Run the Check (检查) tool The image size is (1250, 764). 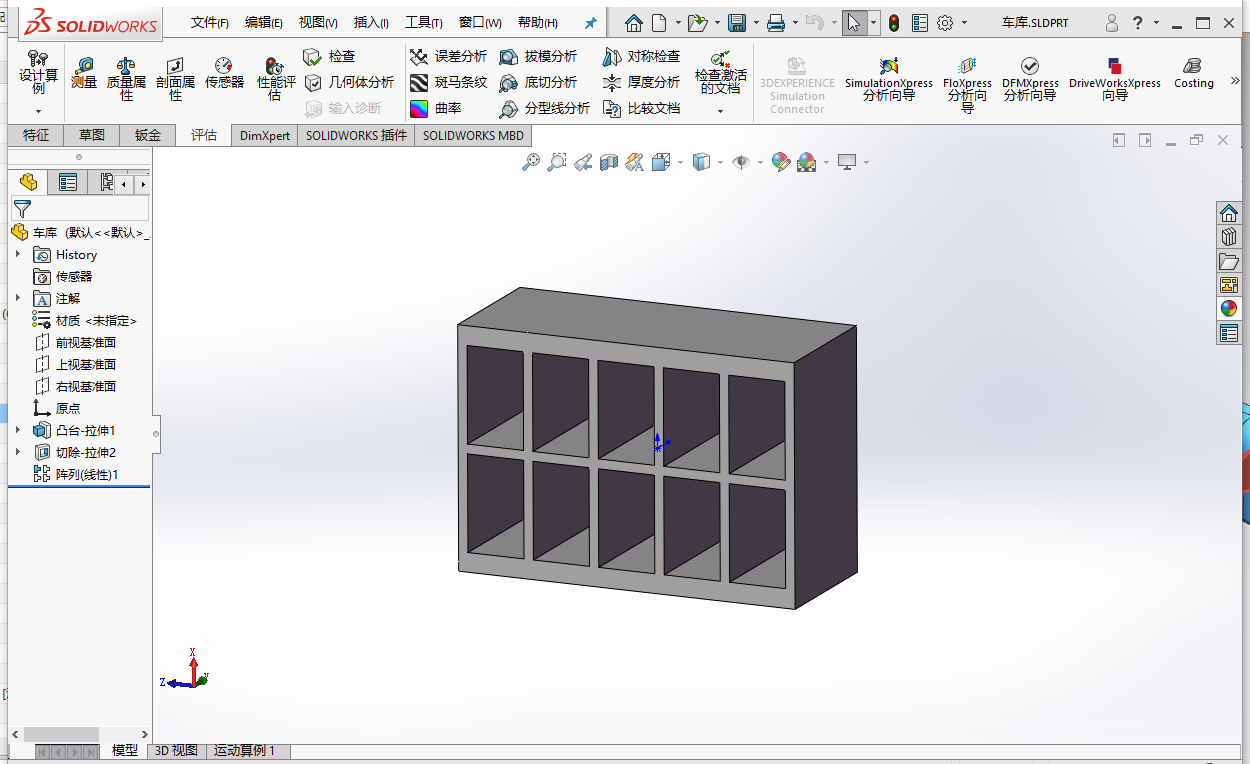[x=330, y=57]
